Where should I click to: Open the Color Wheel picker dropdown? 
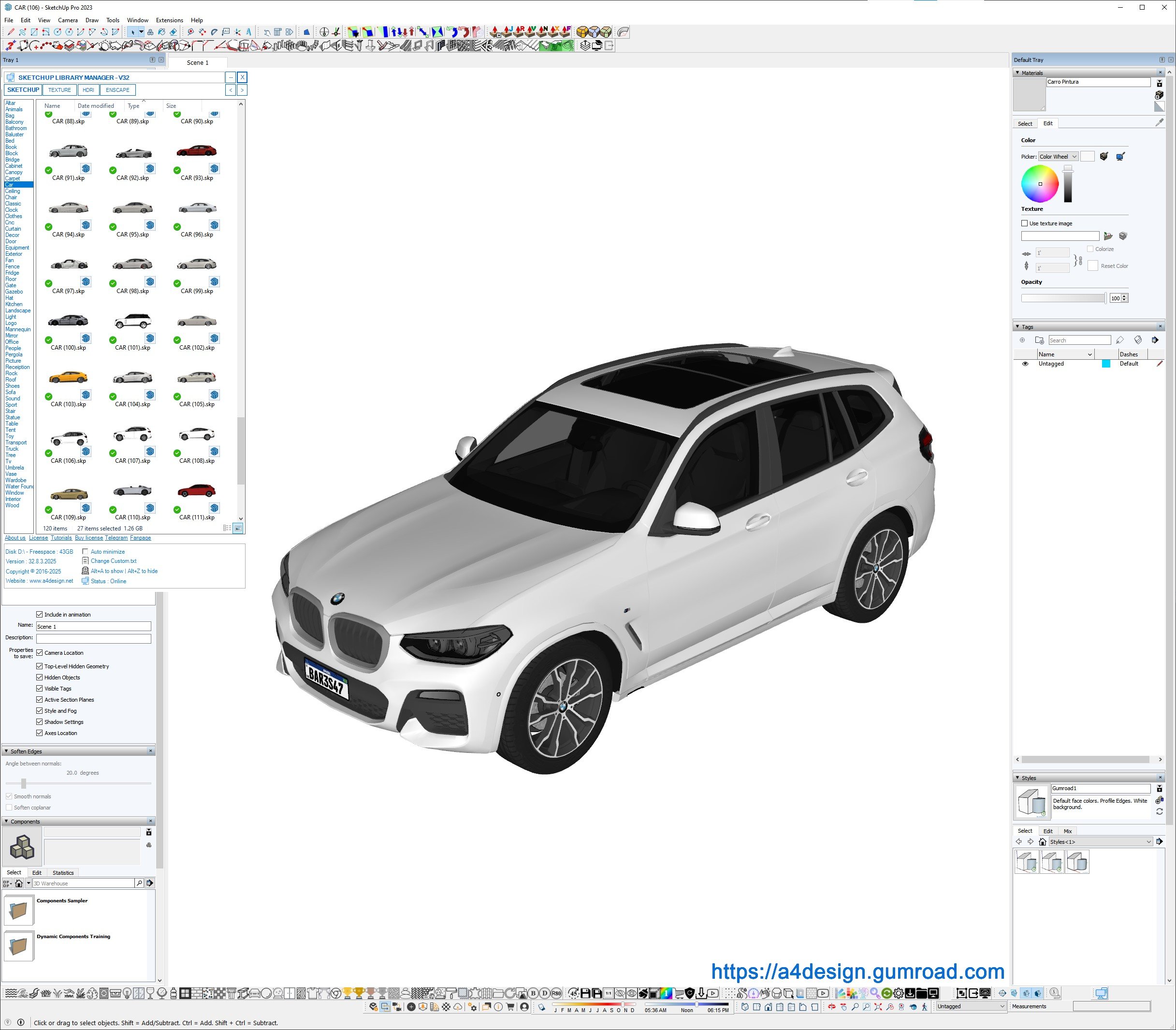pos(1058,156)
